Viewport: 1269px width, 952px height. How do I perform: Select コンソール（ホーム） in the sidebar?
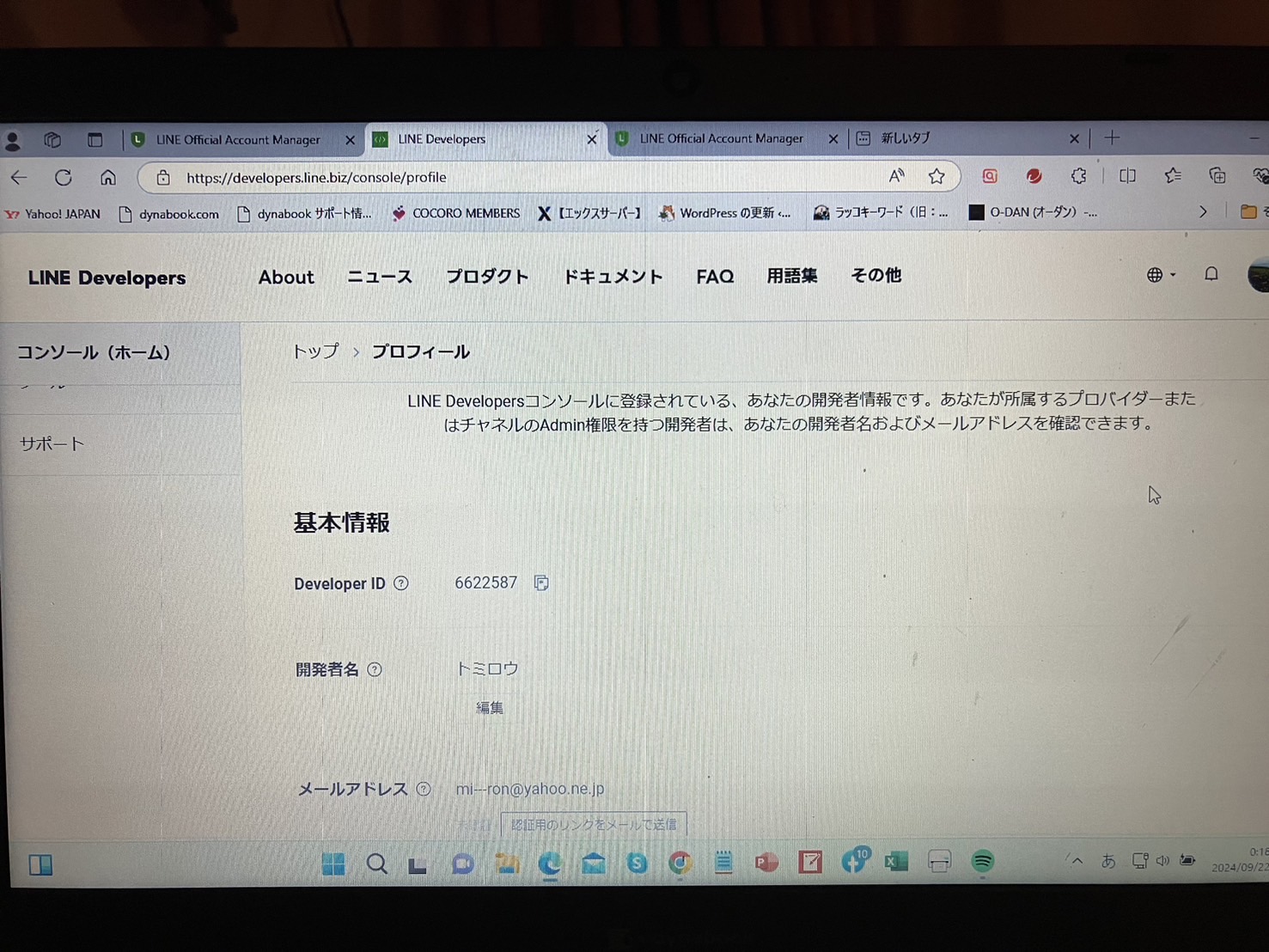click(120, 352)
